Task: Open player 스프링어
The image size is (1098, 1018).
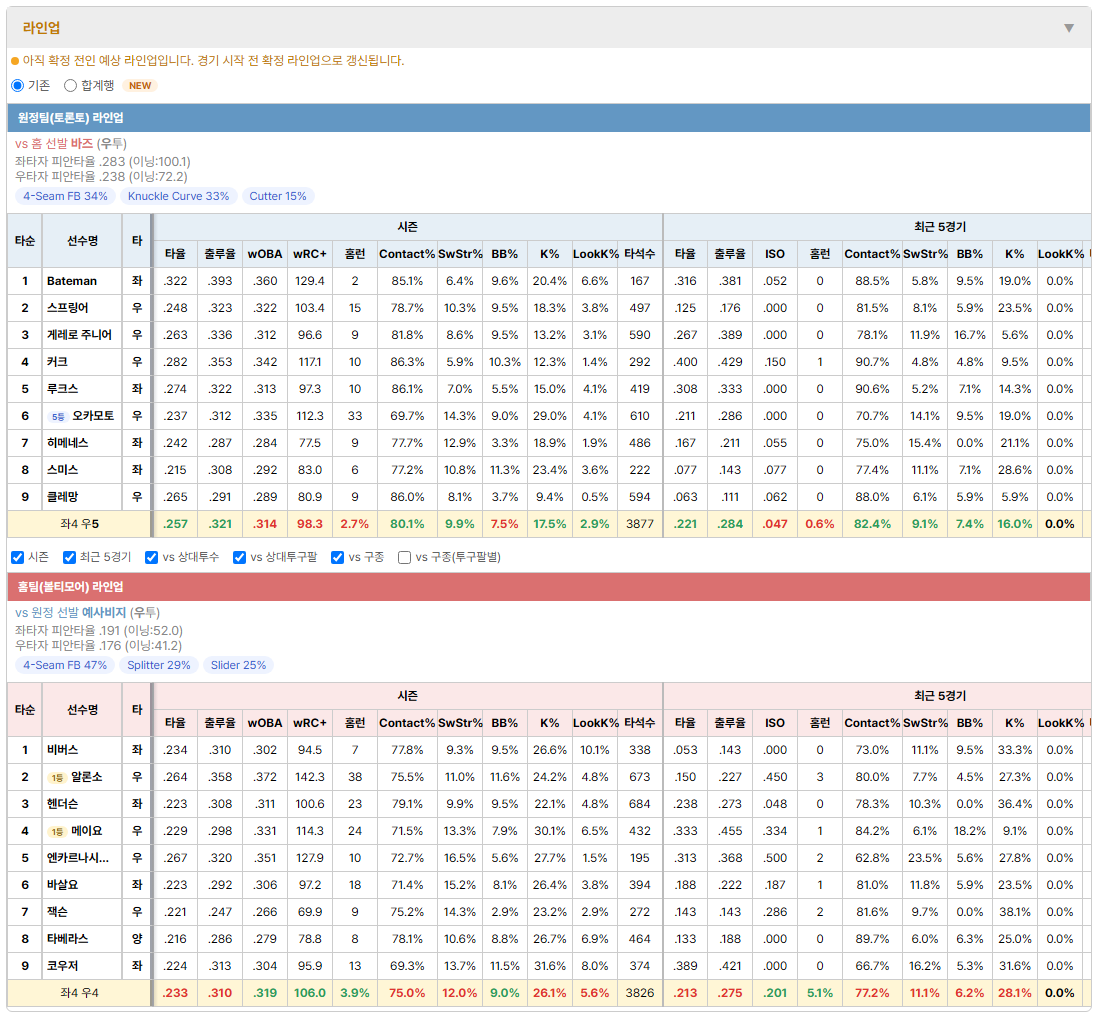Action: tap(68, 308)
